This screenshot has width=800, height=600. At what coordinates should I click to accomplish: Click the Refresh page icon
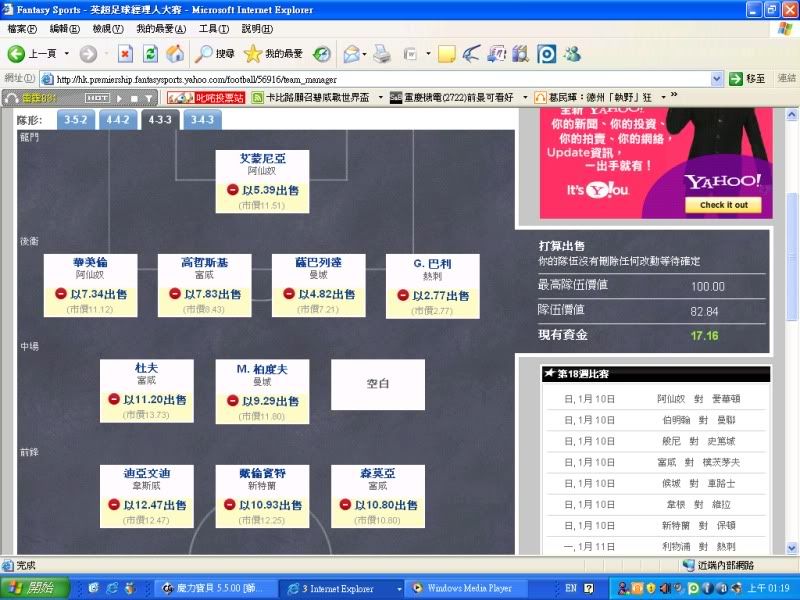pyautogui.click(x=150, y=54)
